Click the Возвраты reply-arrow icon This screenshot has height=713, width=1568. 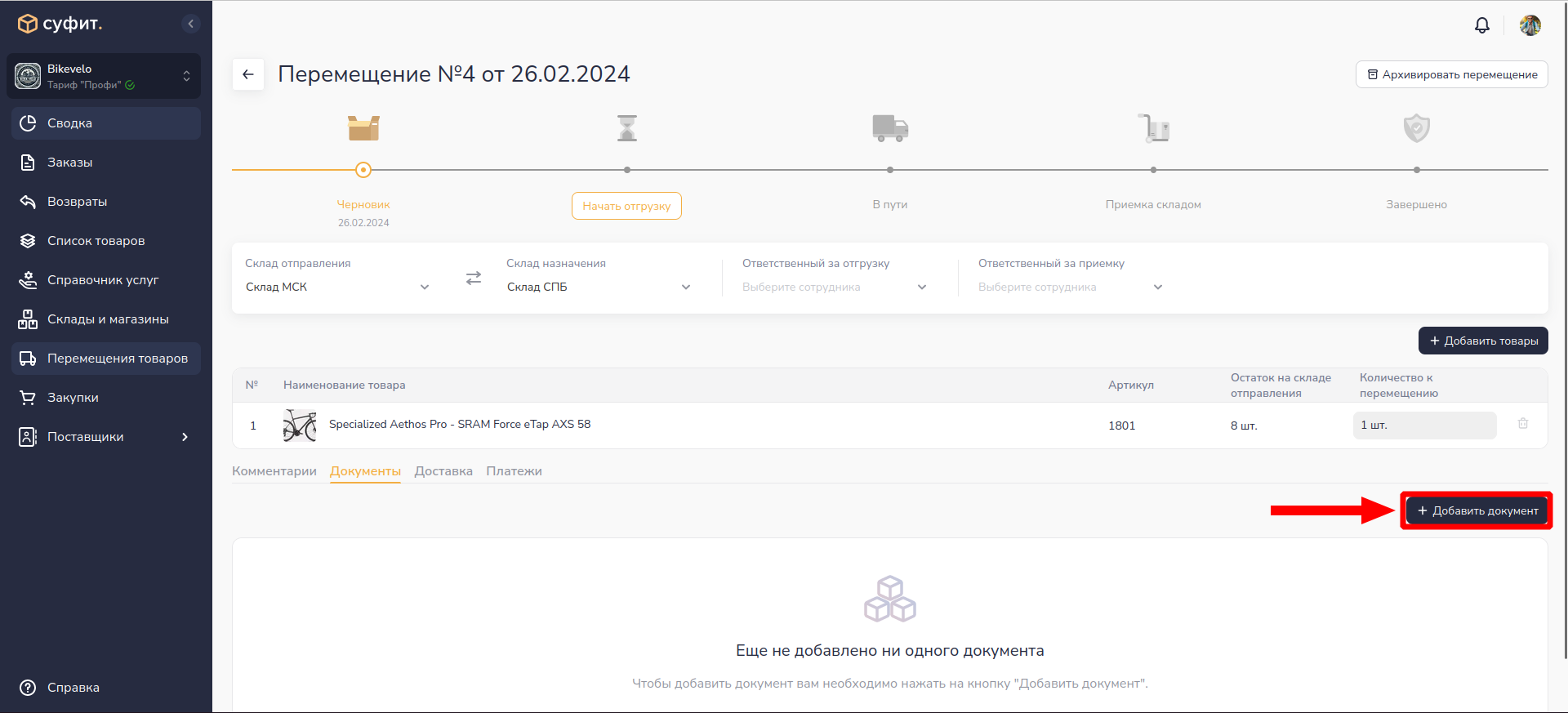pyautogui.click(x=28, y=202)
